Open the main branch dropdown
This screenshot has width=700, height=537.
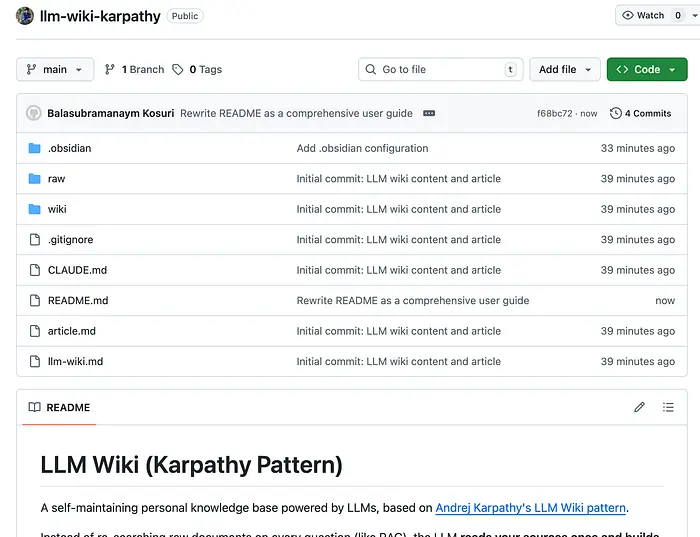[55, 69]
